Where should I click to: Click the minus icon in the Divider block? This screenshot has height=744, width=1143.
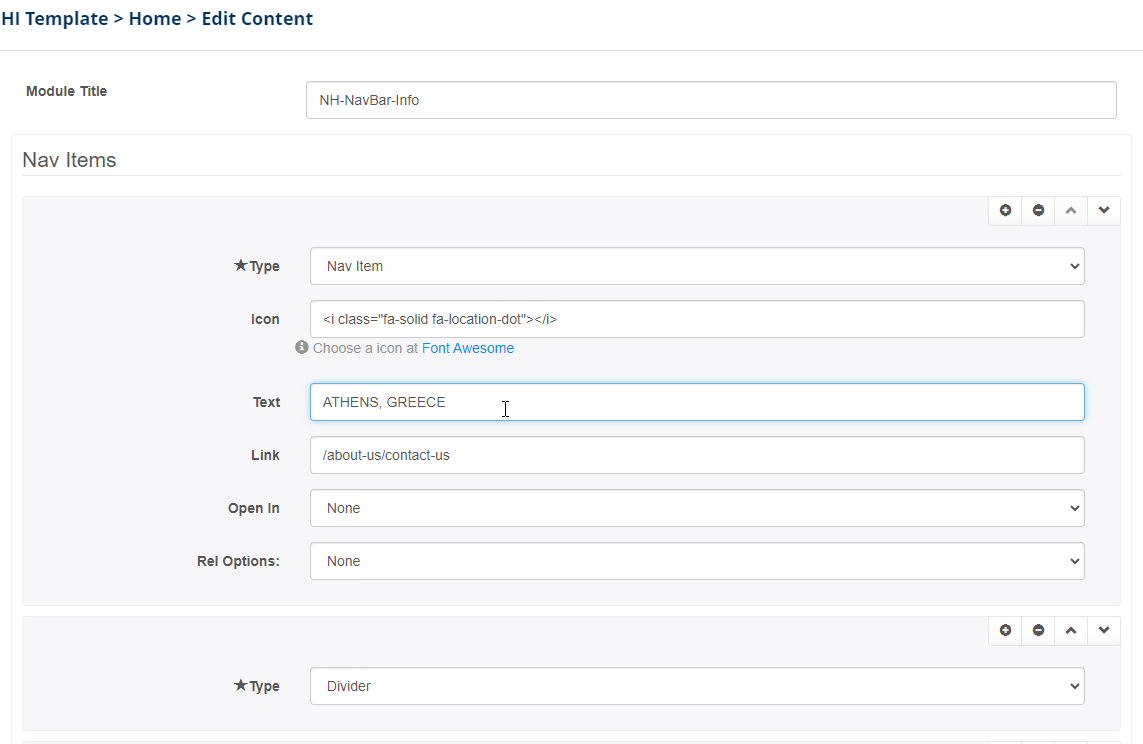click(x=1038, y=631)
